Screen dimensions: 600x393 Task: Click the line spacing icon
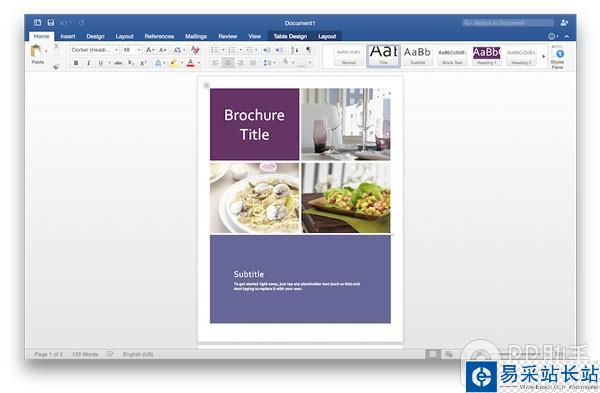click(267, 63)
